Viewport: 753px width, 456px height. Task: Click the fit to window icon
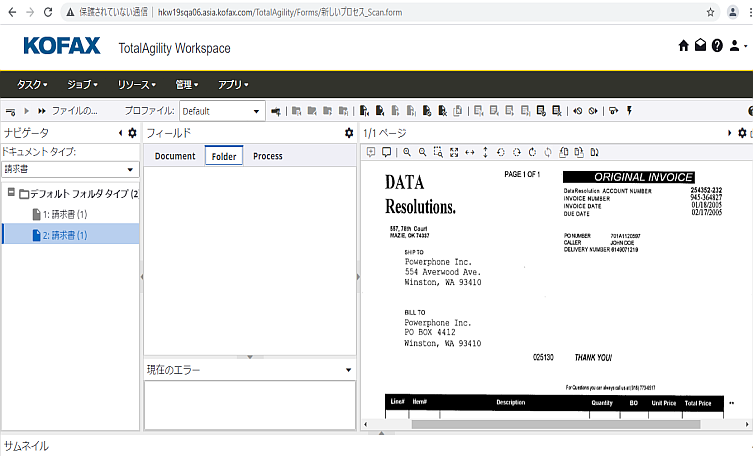(454, 152)
